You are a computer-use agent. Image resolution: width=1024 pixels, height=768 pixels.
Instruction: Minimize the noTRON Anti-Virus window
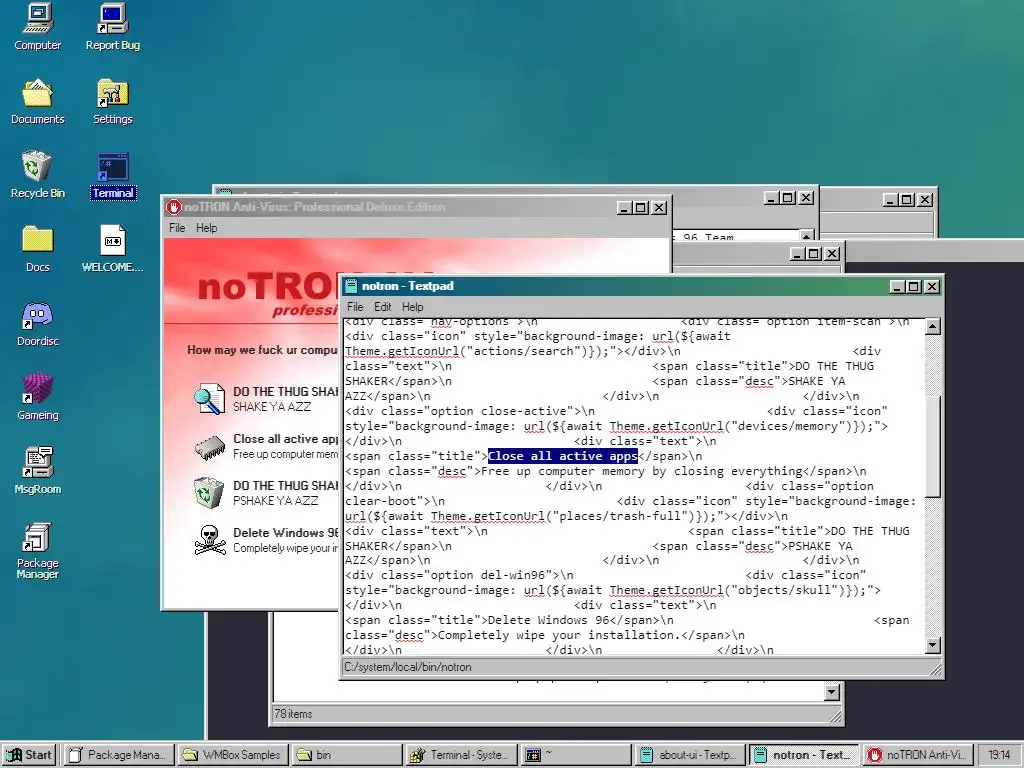(624, 208)
